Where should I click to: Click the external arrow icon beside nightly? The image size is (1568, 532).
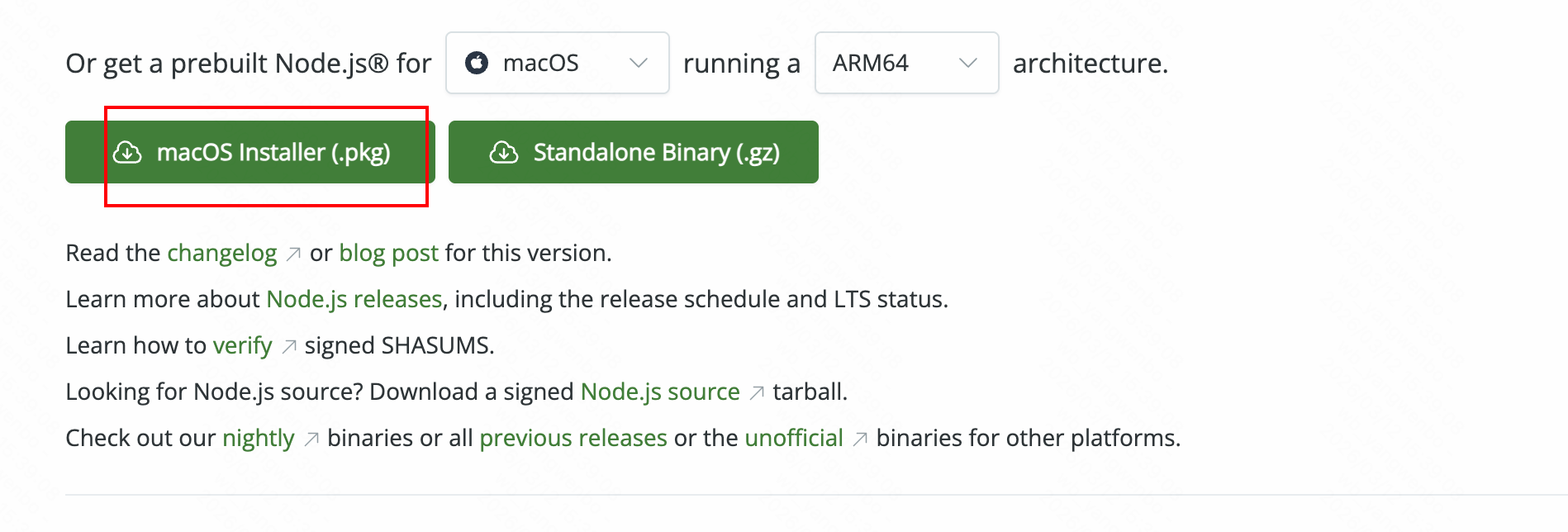311,439
